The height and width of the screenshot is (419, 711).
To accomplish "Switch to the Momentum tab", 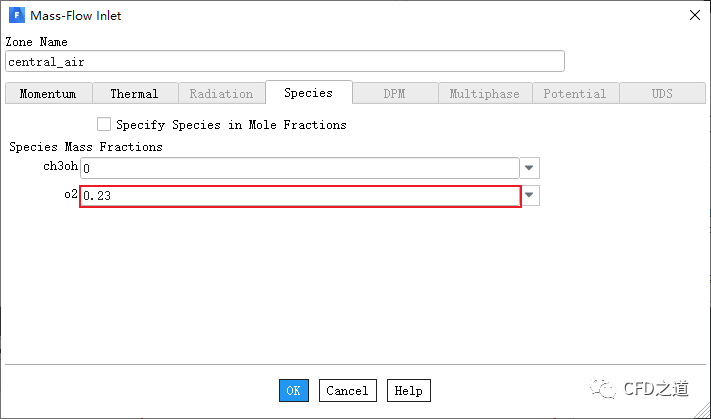I will [48, 94].
